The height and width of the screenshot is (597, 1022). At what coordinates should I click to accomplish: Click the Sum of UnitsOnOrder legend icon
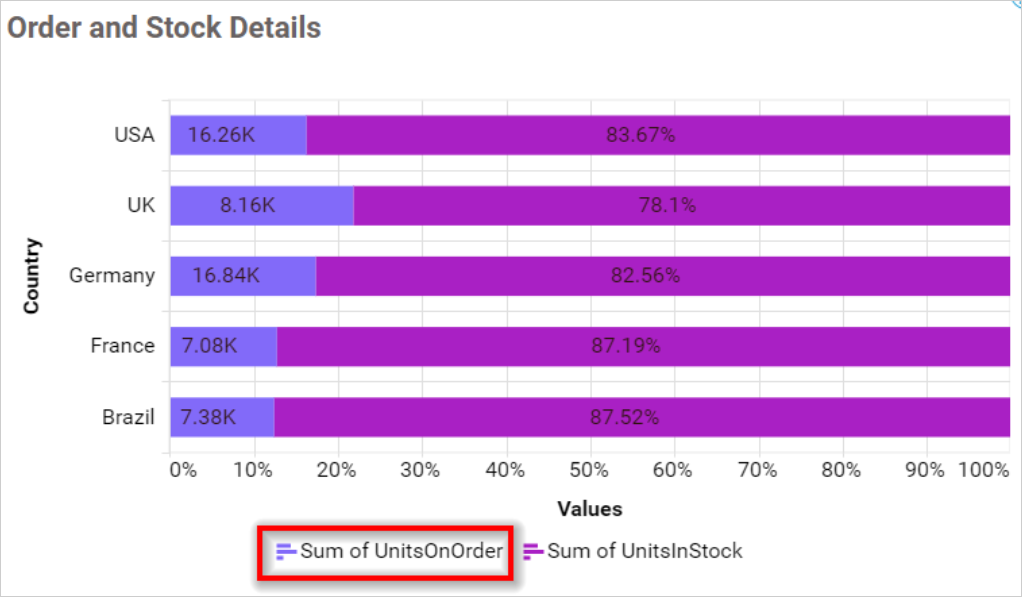click(286, 551)
